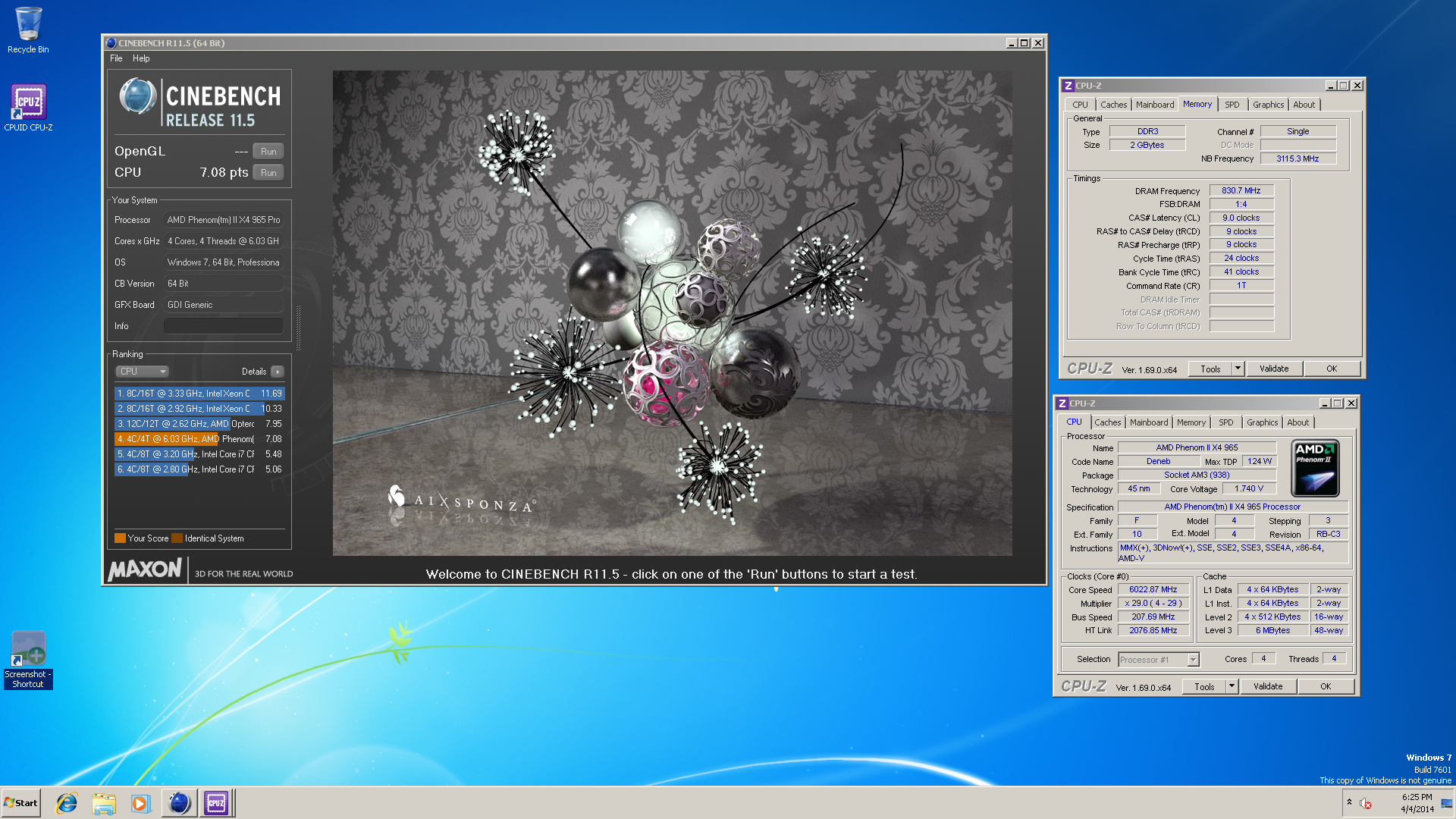Select ranking row 2 Intel Xeon 10.33
1456x819 pixels.
click(x=199, y=409)
